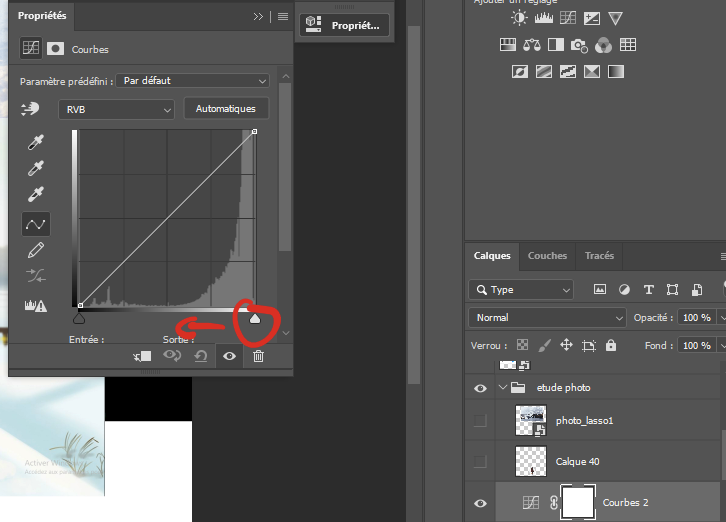The image size is (726, 522).
Task: Switch to the Couches tab
Action: (547, 256)
